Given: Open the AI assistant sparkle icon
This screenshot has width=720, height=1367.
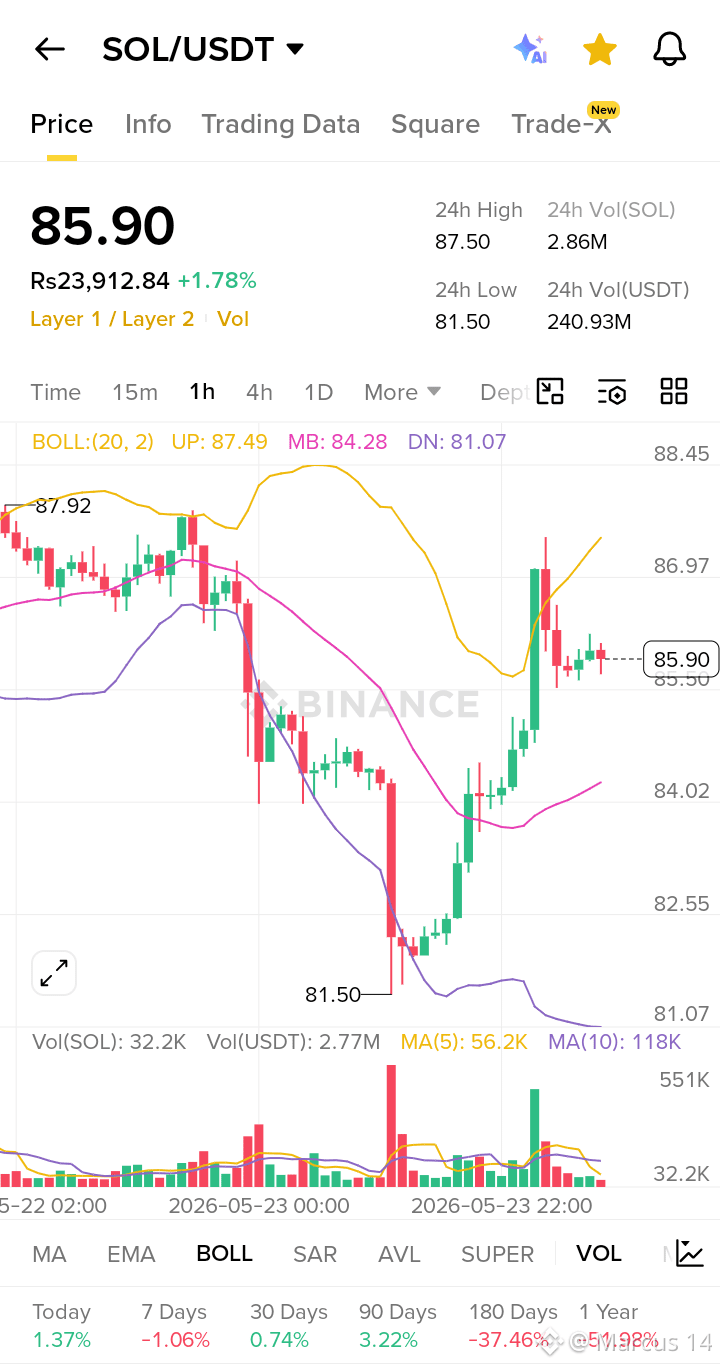Looking at the screenshot, I should (530, 49).
